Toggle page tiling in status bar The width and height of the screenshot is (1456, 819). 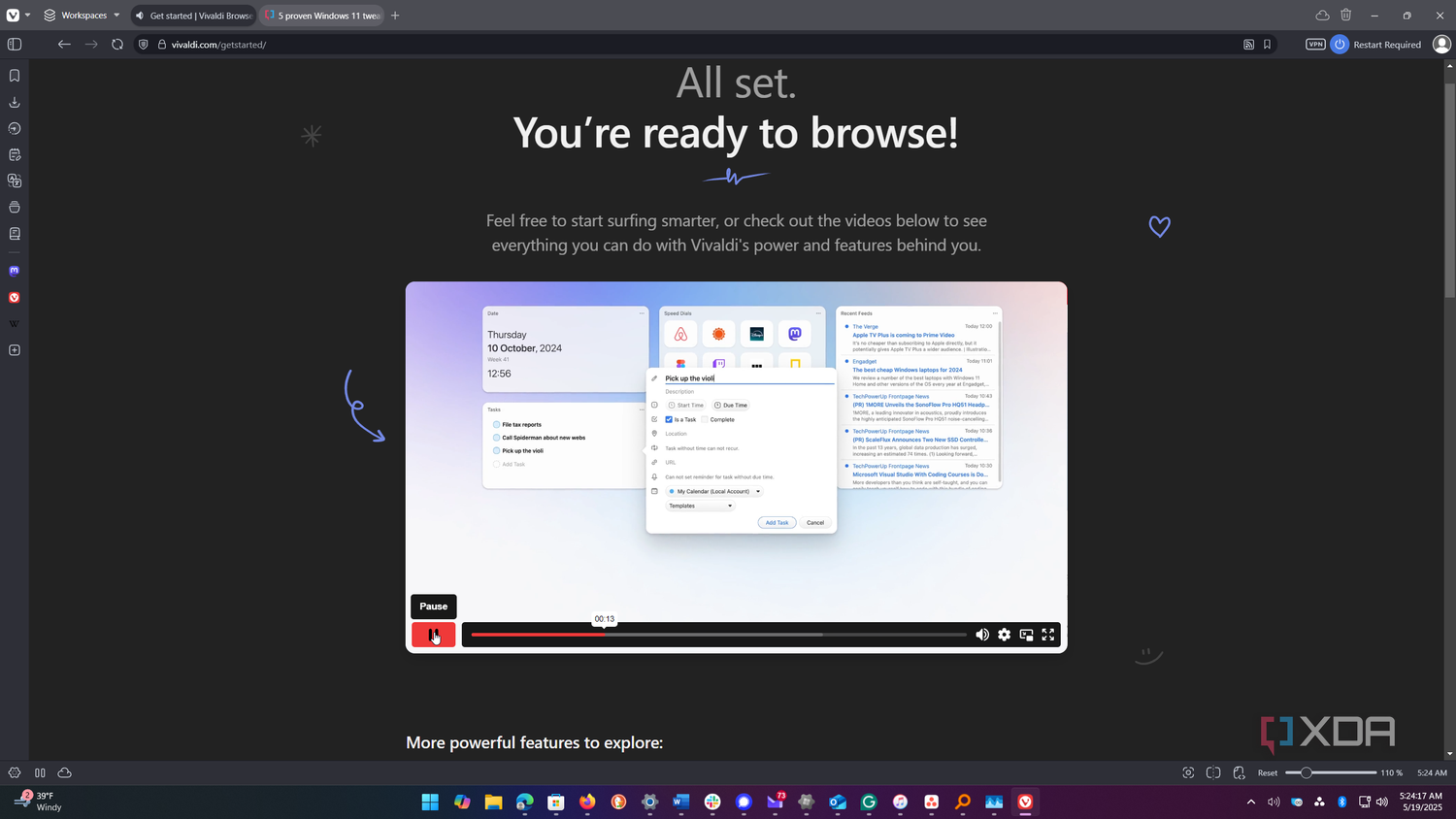pyautogui.click(x=1213, y=772)
